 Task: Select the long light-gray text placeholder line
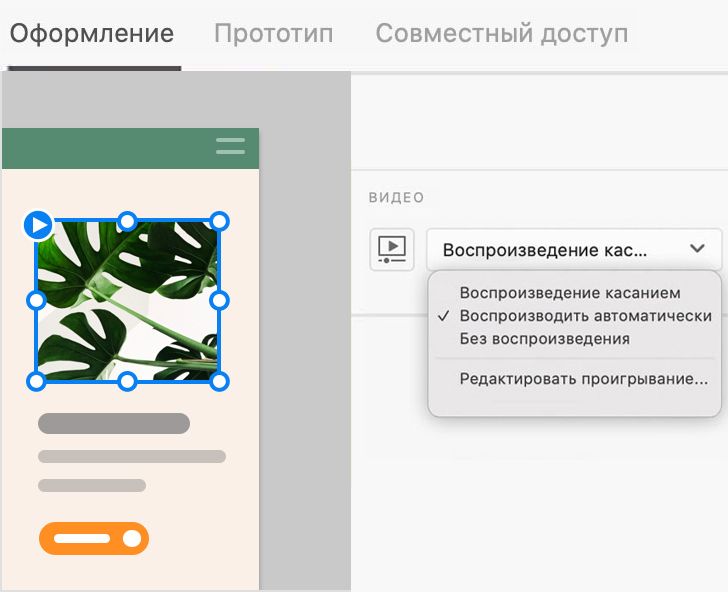[132, 456]
